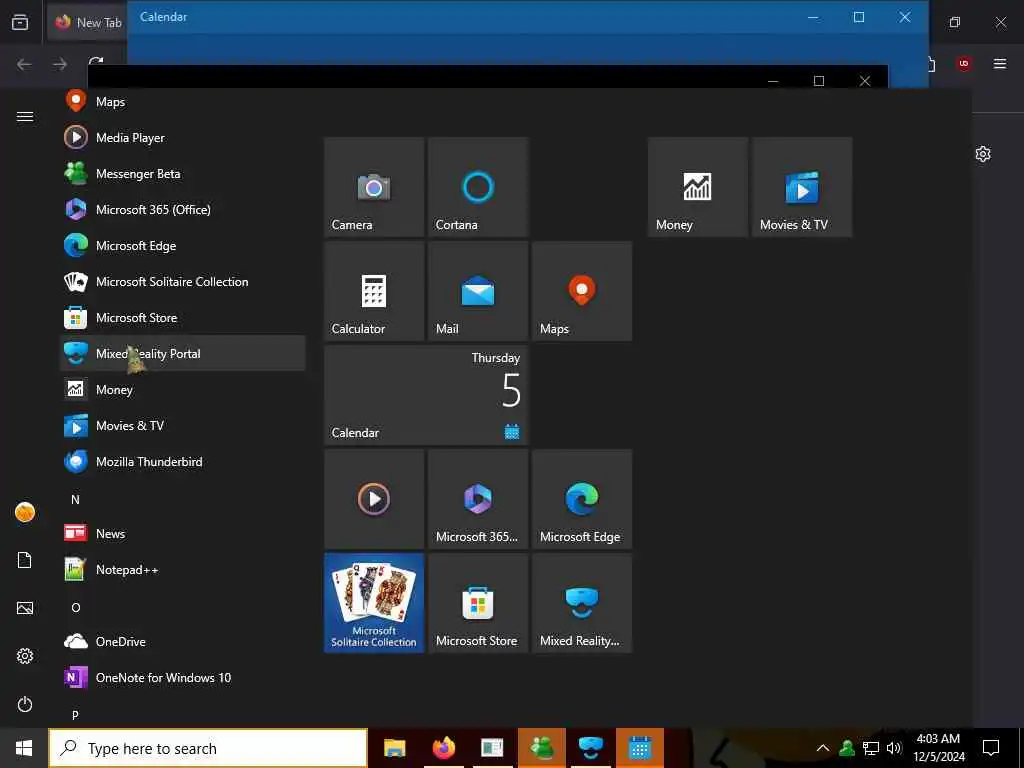Open the taskbar clock and date
The height and width of the screenshot is (768, 1024).
coord(939,748)
